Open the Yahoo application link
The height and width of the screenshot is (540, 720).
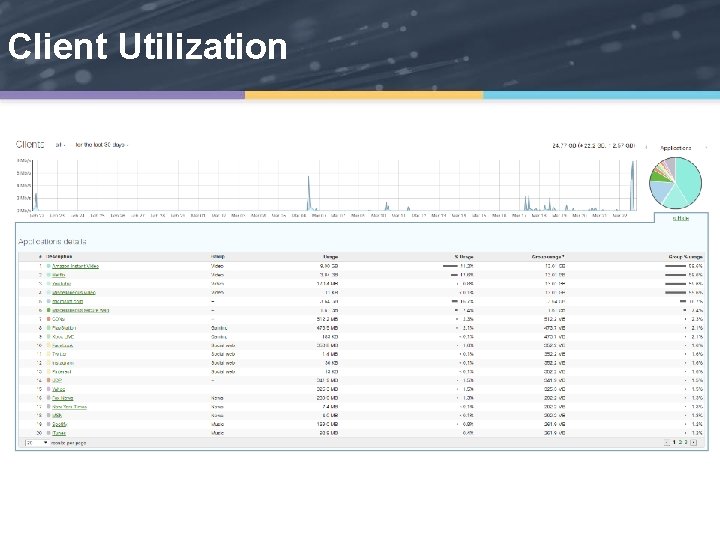pos(58,389)
